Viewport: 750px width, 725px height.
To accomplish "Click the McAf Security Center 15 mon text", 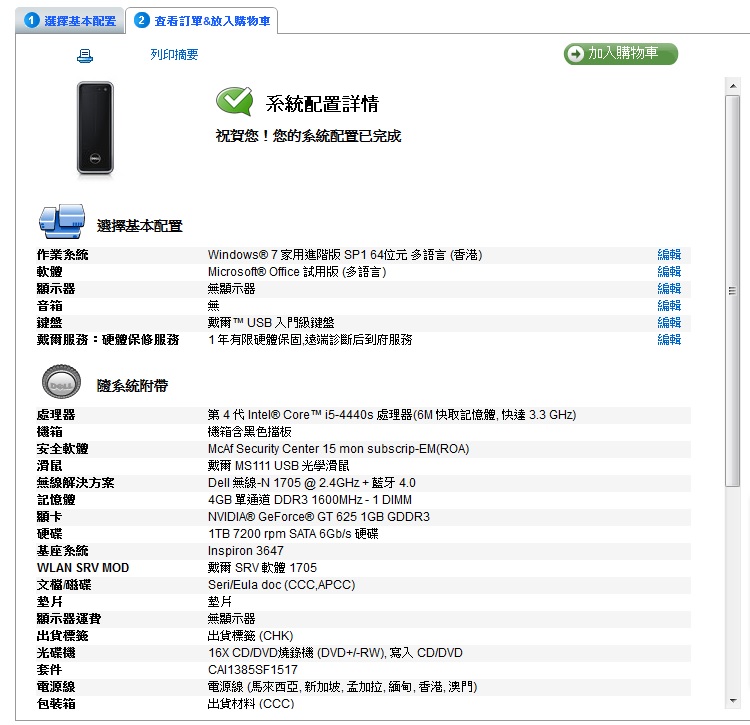I will tap(338, 449).
